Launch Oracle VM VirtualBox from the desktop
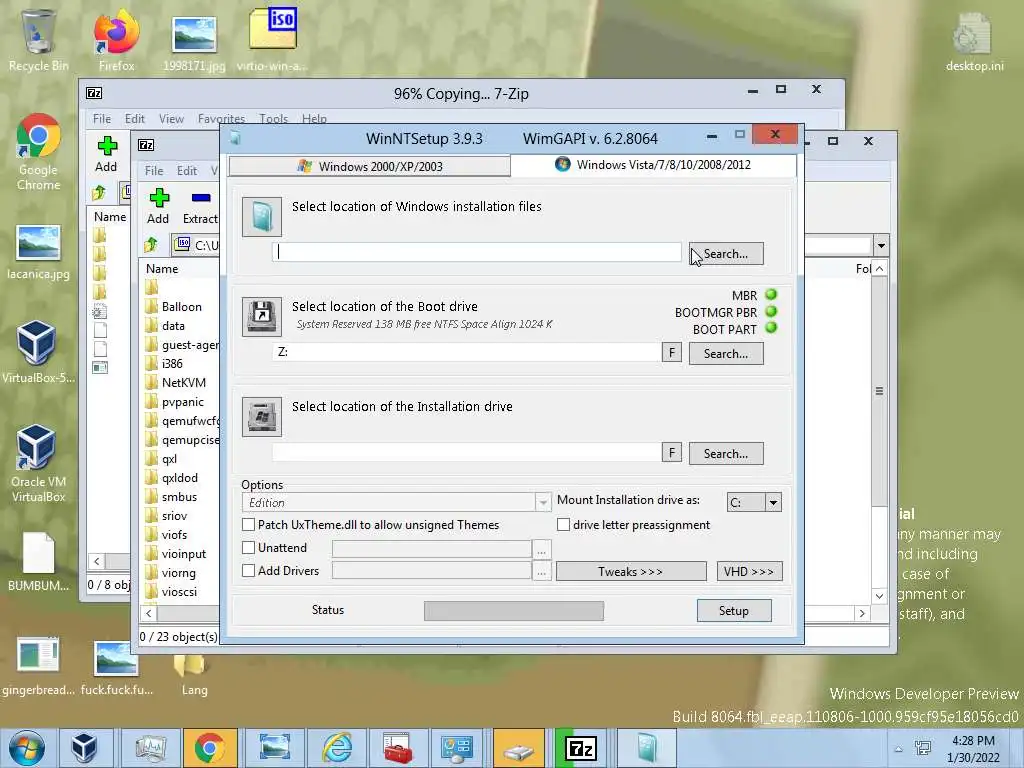The height and width of the screenshot is (768, 1024). 38,462
